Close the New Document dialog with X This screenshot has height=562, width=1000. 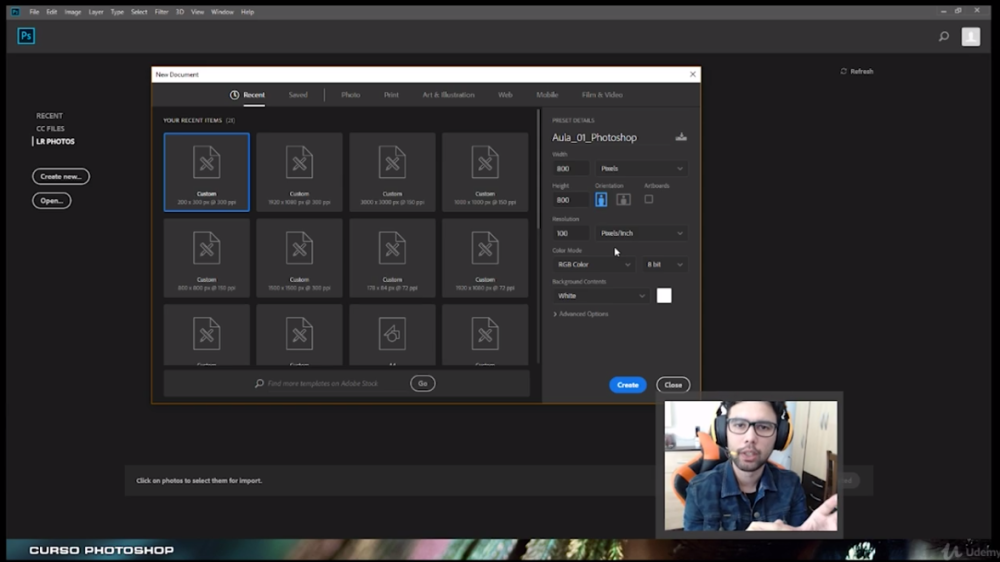point(693,75)
